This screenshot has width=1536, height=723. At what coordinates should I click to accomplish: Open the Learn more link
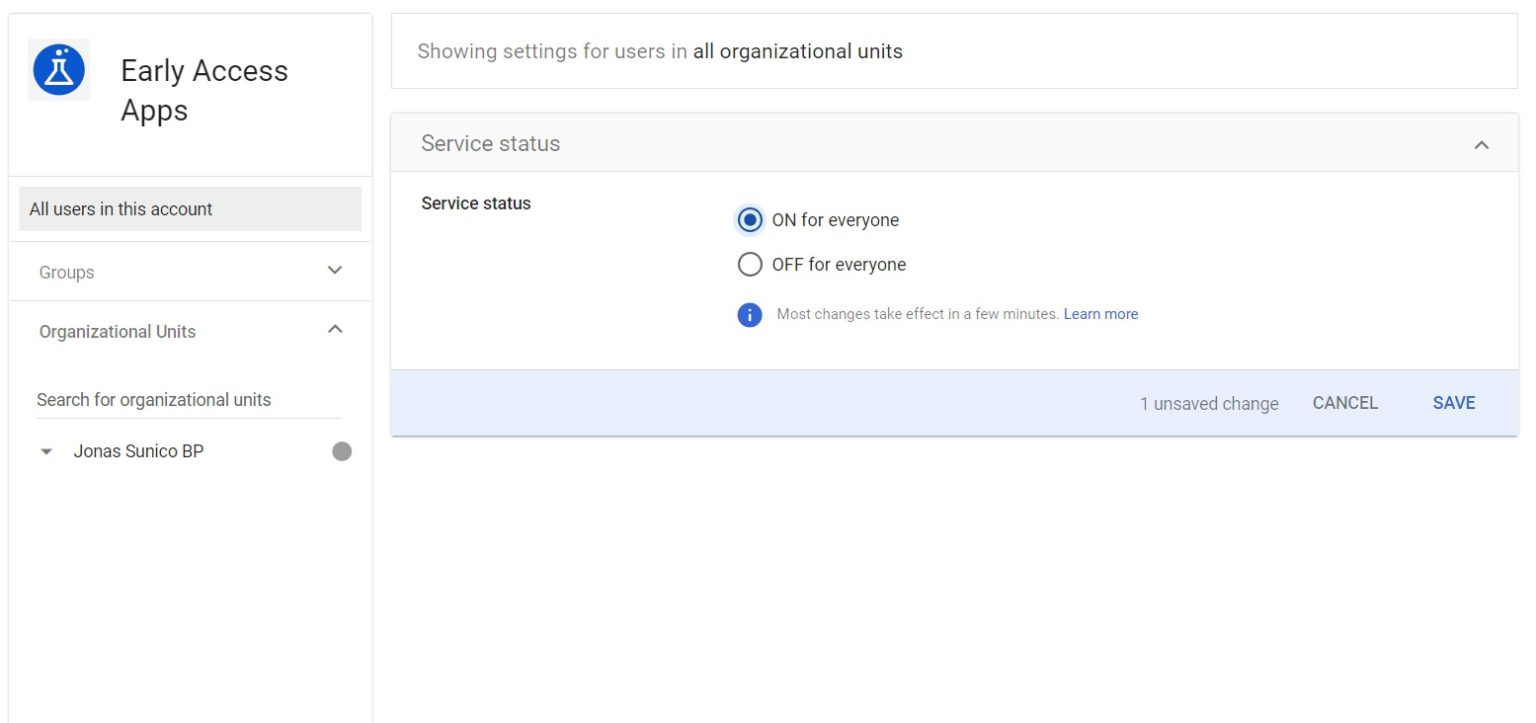pyautogui.click(x=1100, y=313)
